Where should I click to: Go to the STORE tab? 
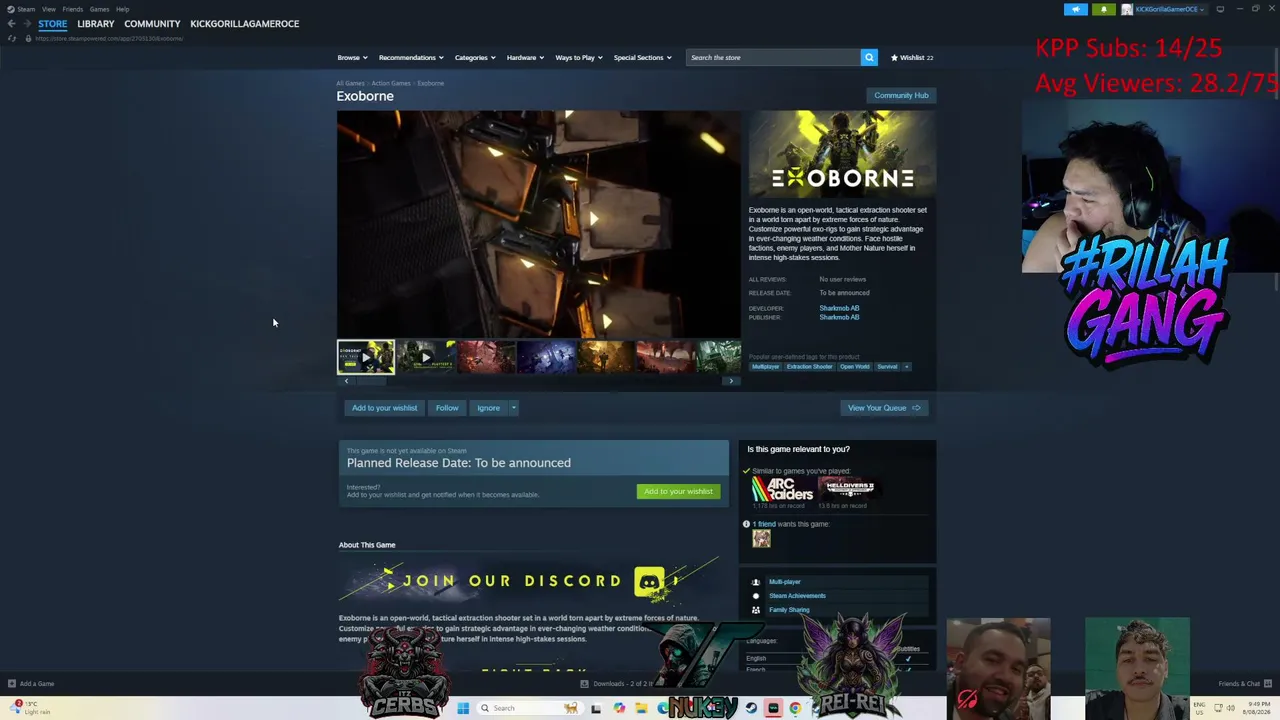53,23
